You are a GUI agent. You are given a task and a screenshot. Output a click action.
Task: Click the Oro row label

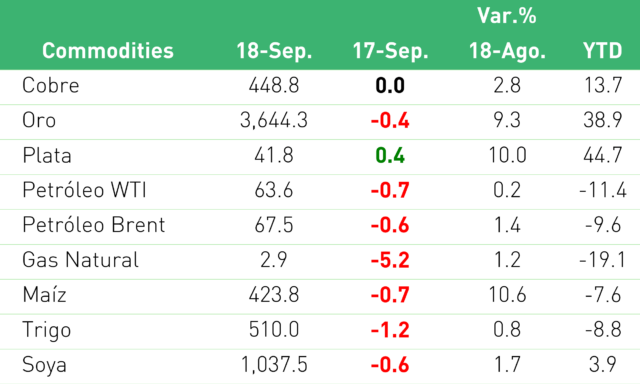pyautogui.click(x=39, y=120)
